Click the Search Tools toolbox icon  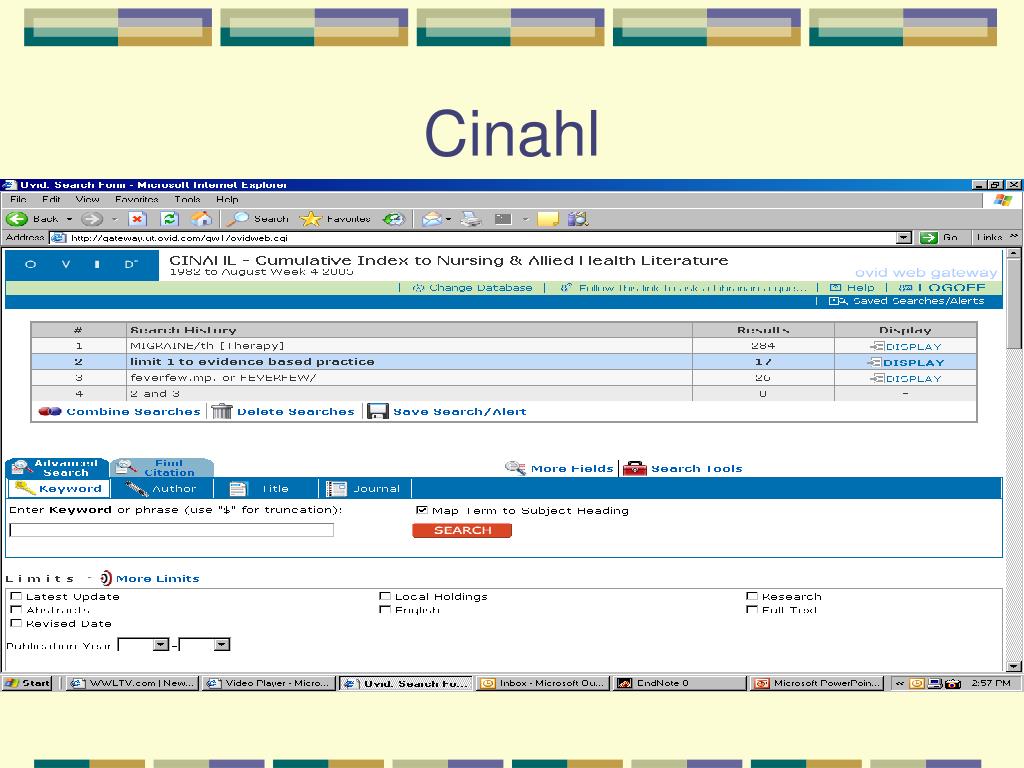635,468
